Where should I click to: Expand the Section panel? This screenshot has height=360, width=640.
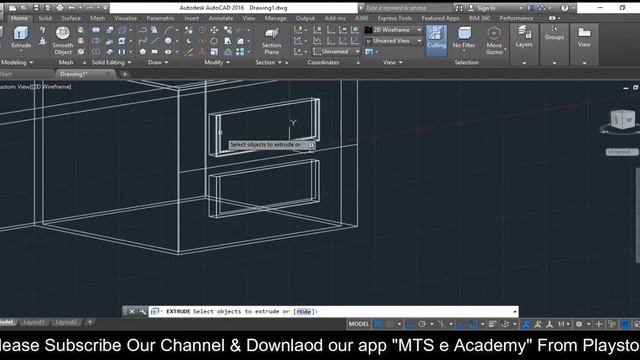pyautogui.click(x=269, y=62)
